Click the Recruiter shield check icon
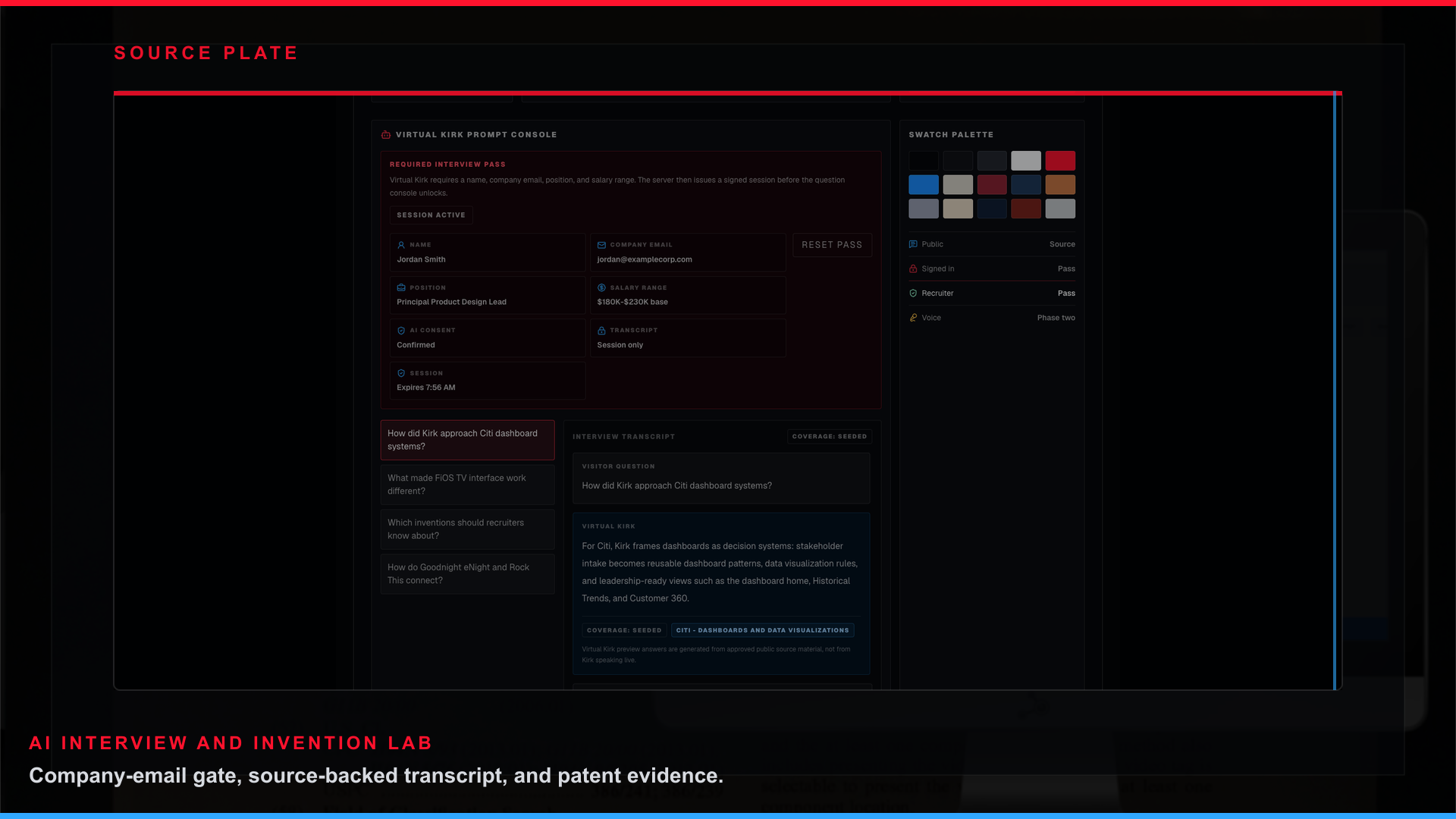This screenshot has width=1456, height=819. tap(913, 293)
